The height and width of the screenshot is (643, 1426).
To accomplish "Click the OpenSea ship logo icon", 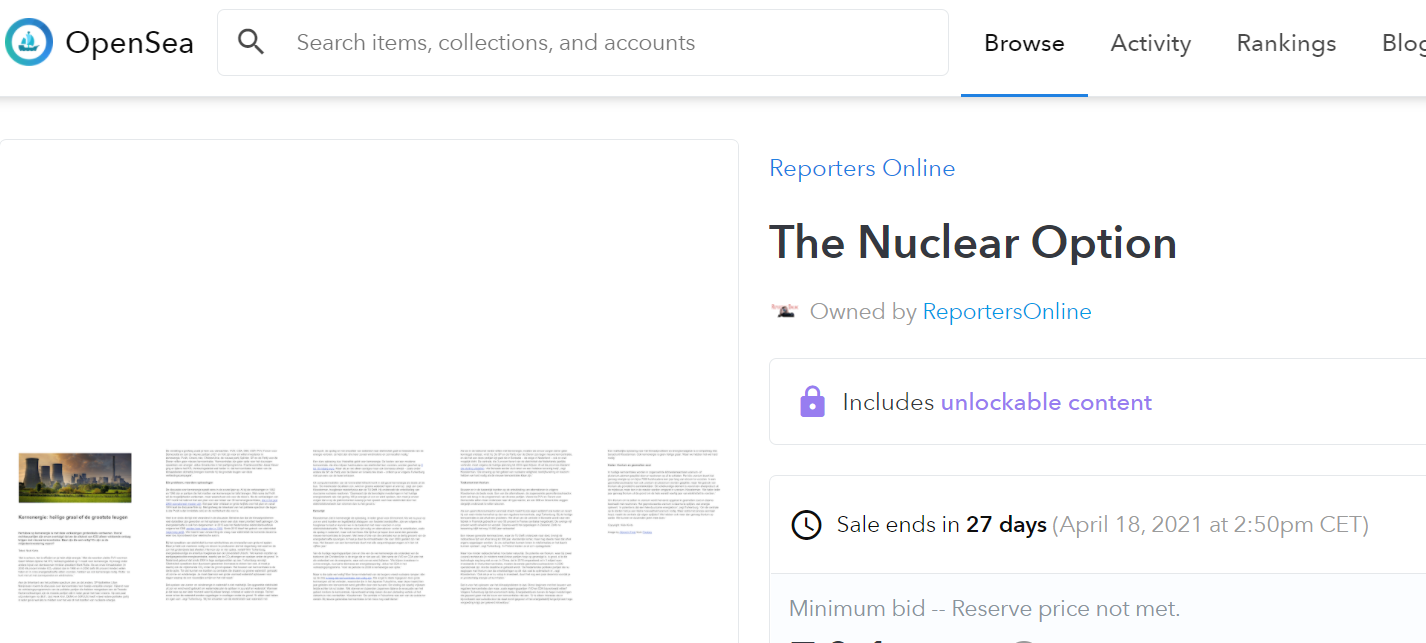I will tap(29, 43).
